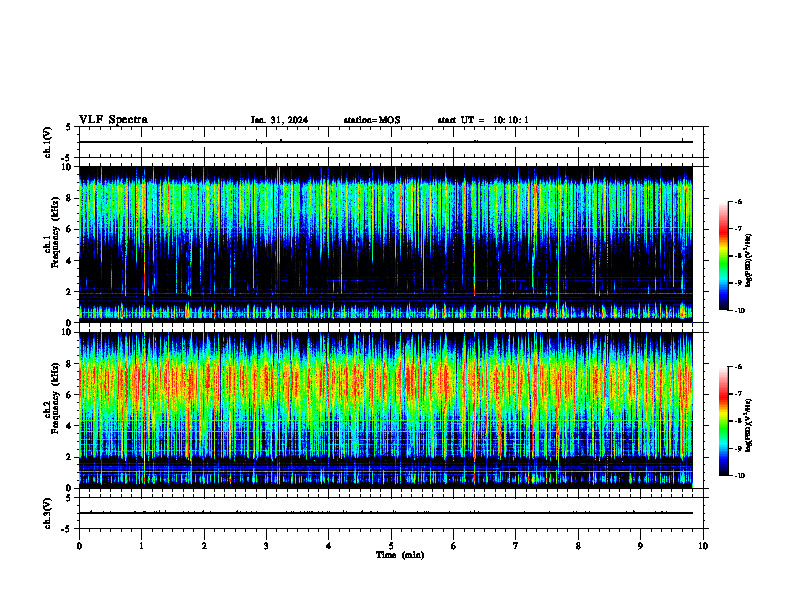Click the "VLF Spectra" plot title

(x=113, y=120)
